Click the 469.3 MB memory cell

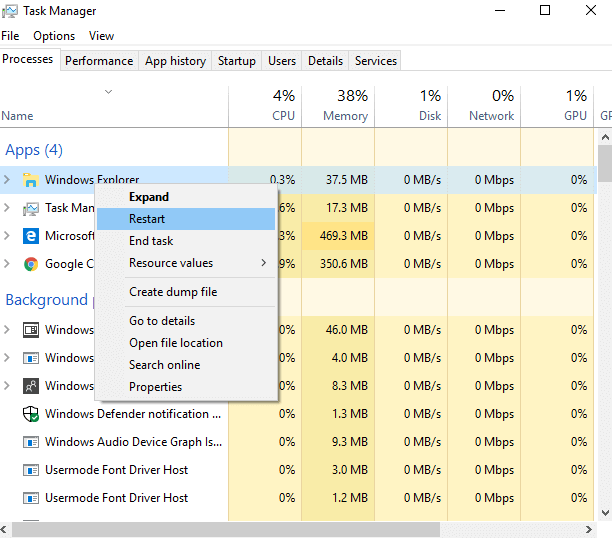[338, 236]
